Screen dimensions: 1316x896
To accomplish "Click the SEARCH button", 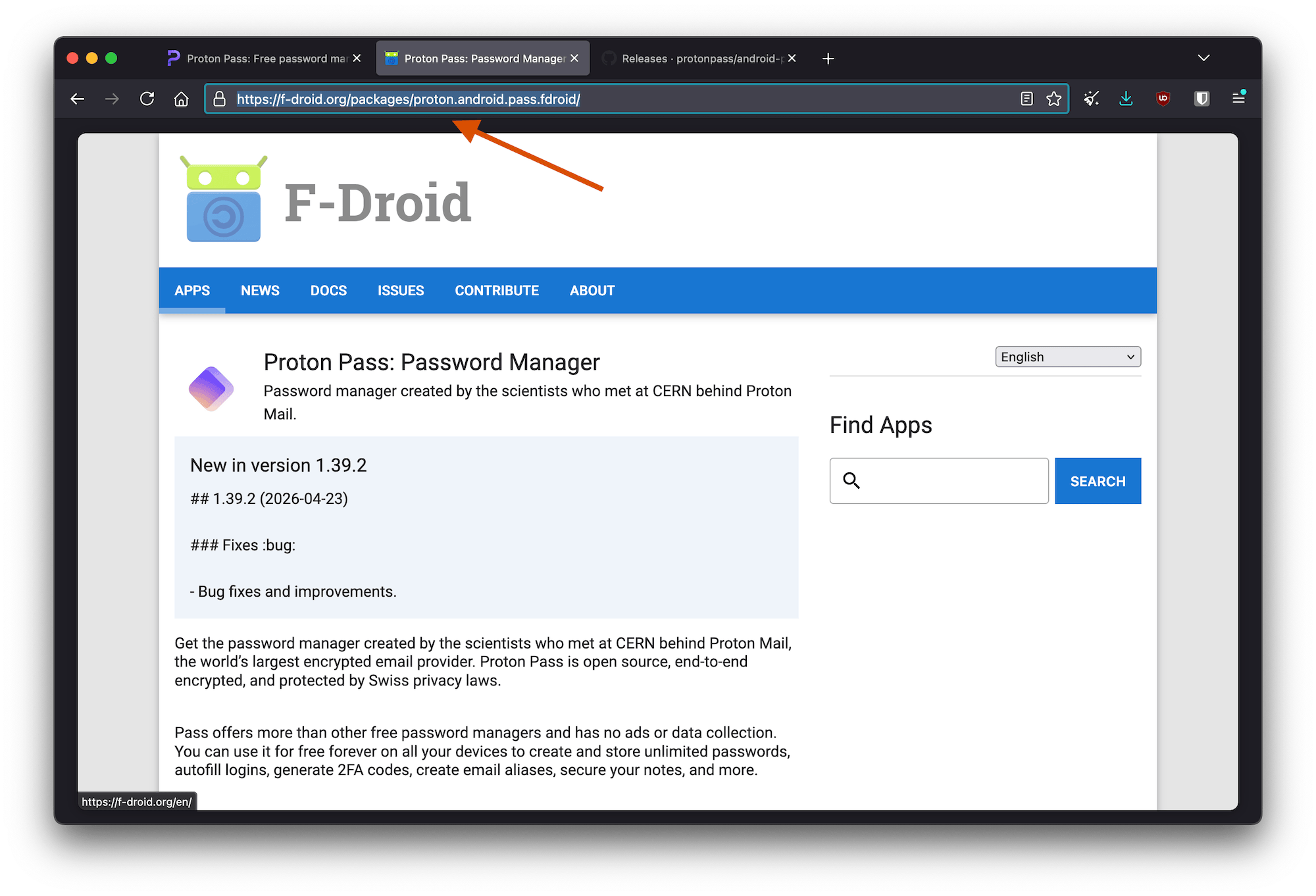I will pyautogui.click(x=1098, y=481).
